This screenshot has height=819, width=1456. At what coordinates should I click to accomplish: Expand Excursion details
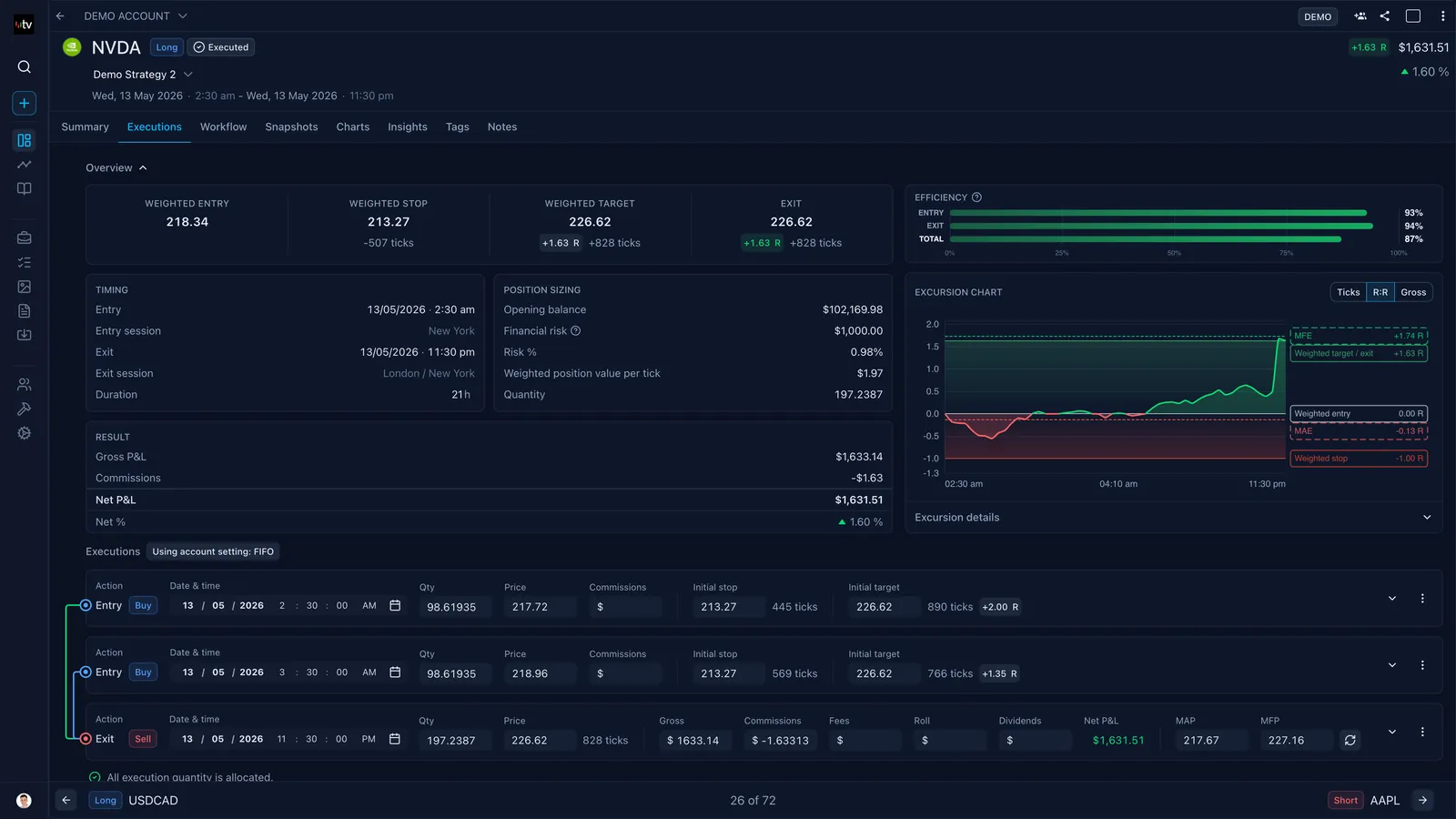point(1173,517)
